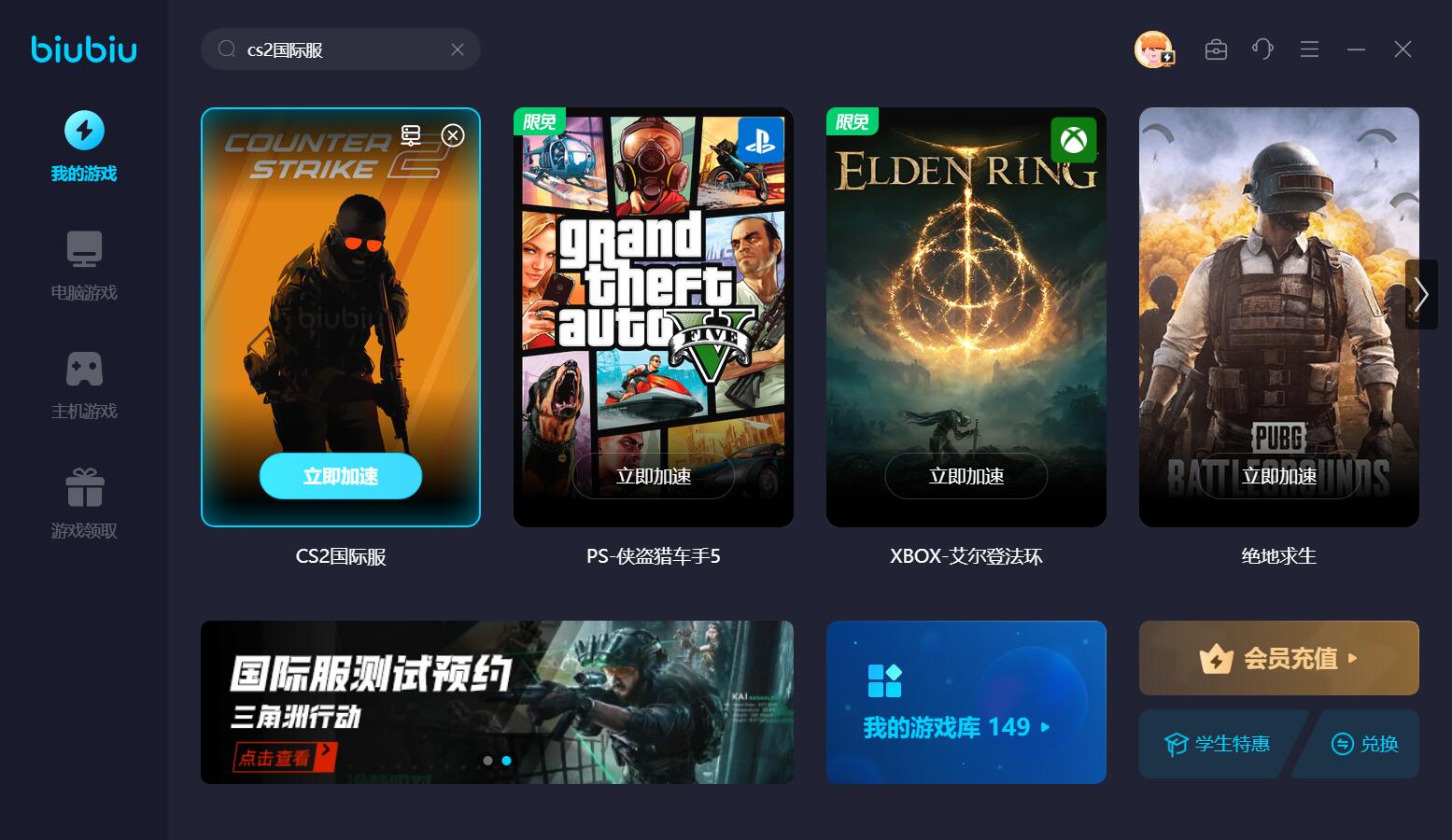1452x840 pixels.
Task: Remove CS2 card with circled X
Action: [x=453, y=135]
